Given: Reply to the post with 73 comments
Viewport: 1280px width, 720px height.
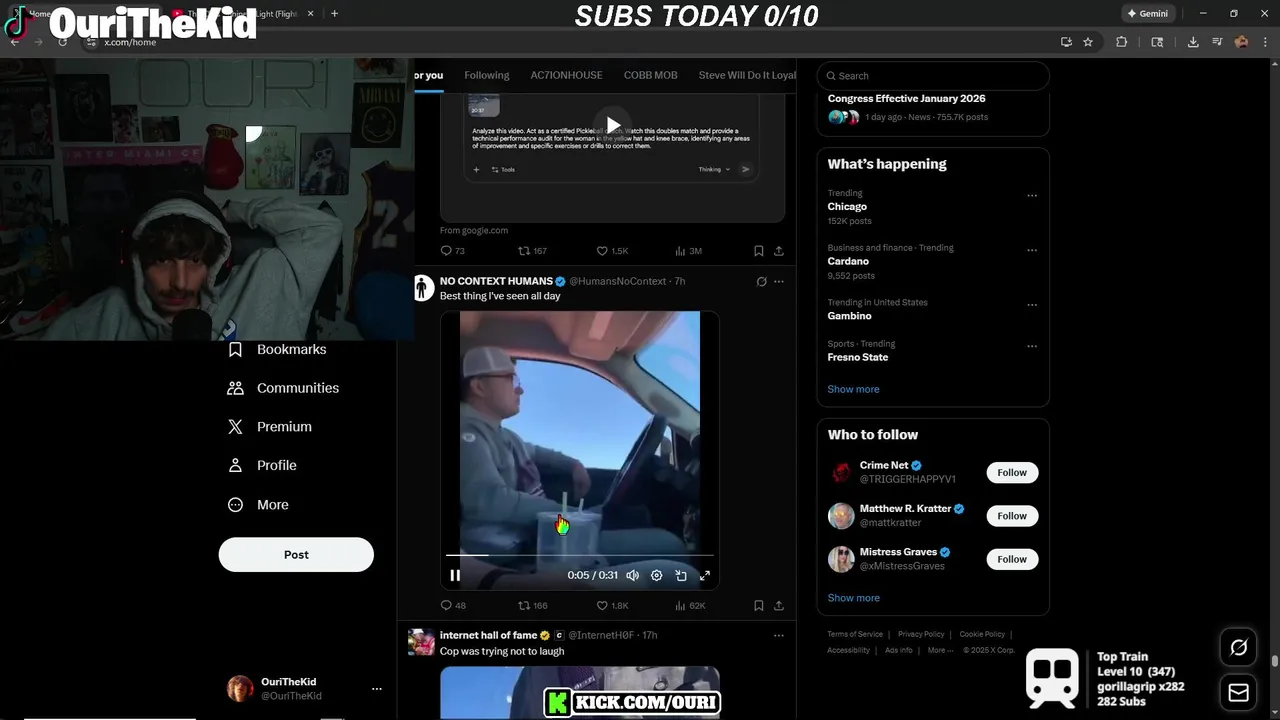Looking at the screenshot, I should tap(453, 251).
